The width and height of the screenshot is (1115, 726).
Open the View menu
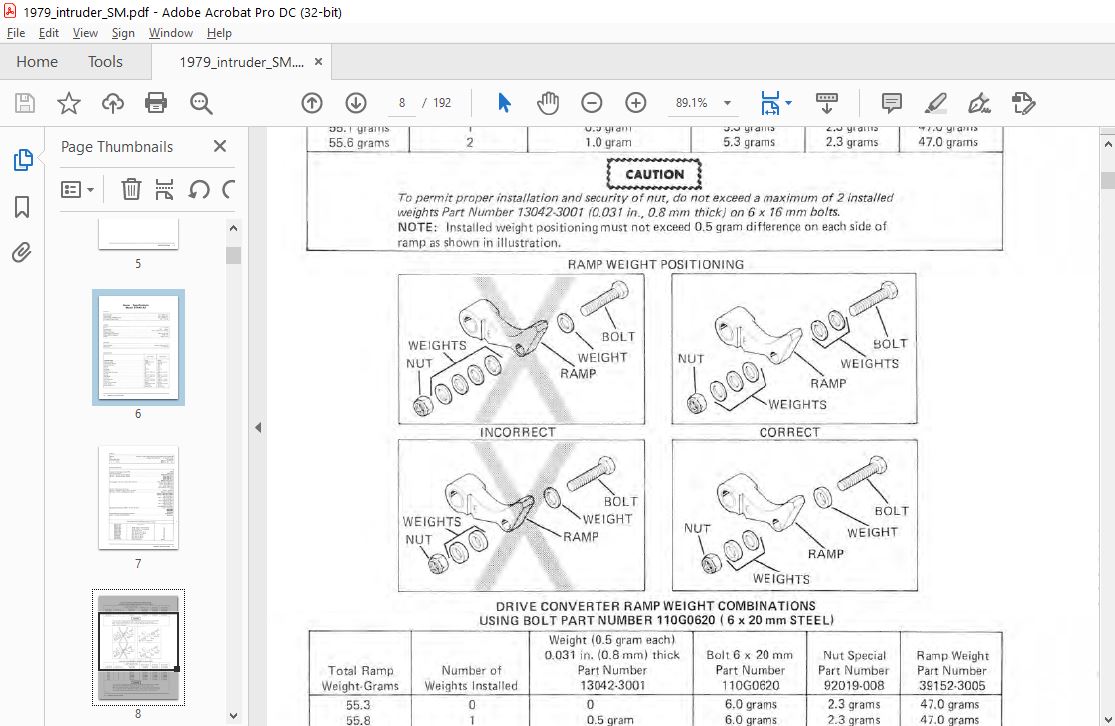pyautogui.click(x=85, y=33)
